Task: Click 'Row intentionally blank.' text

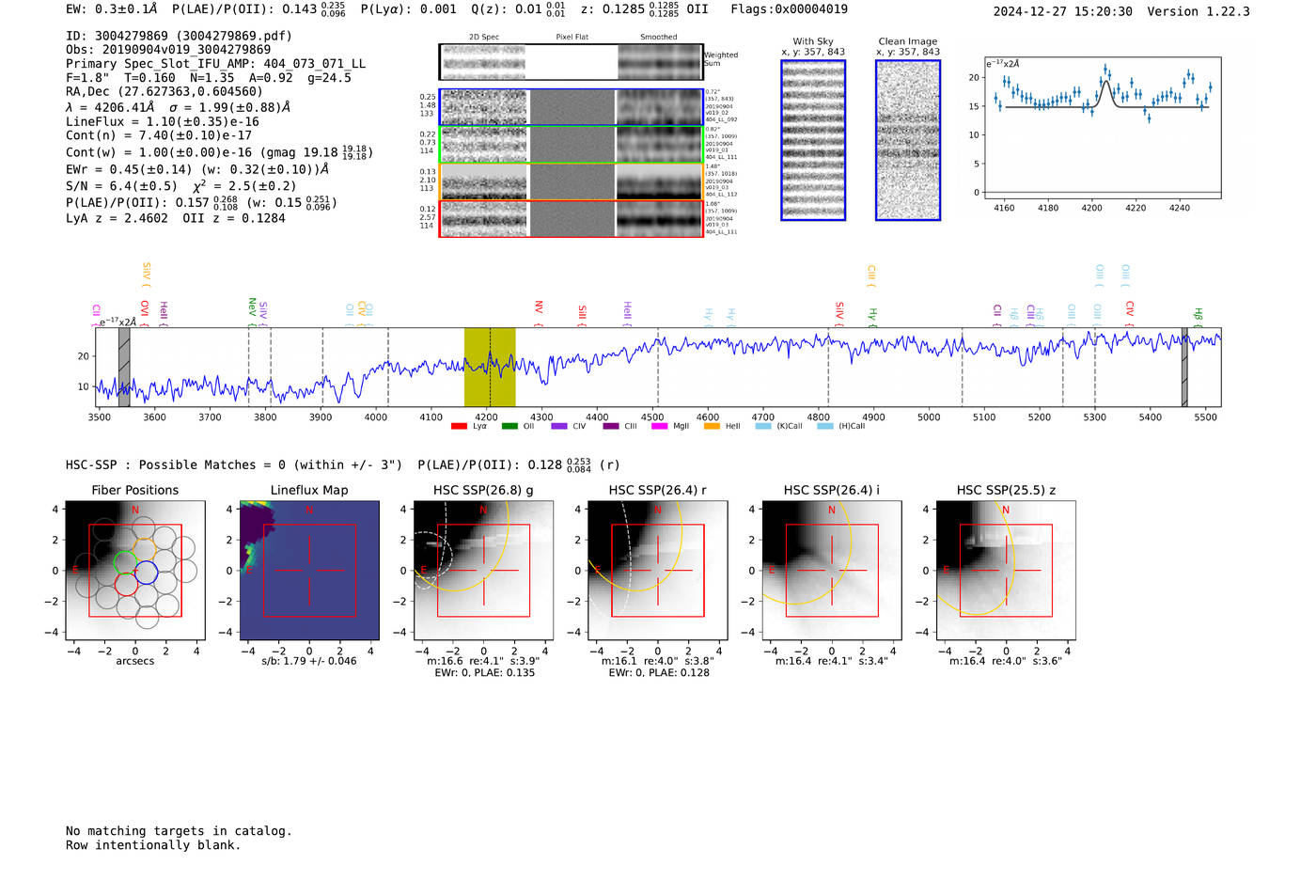Action: tap(153, 845)
